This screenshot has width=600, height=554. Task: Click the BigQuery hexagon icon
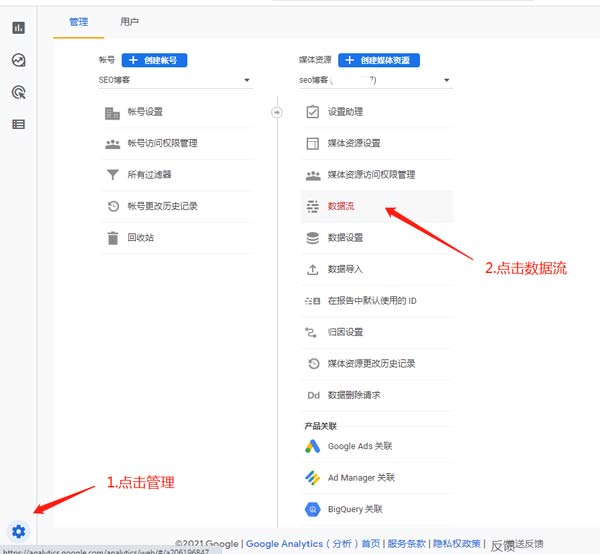[313, 509]
